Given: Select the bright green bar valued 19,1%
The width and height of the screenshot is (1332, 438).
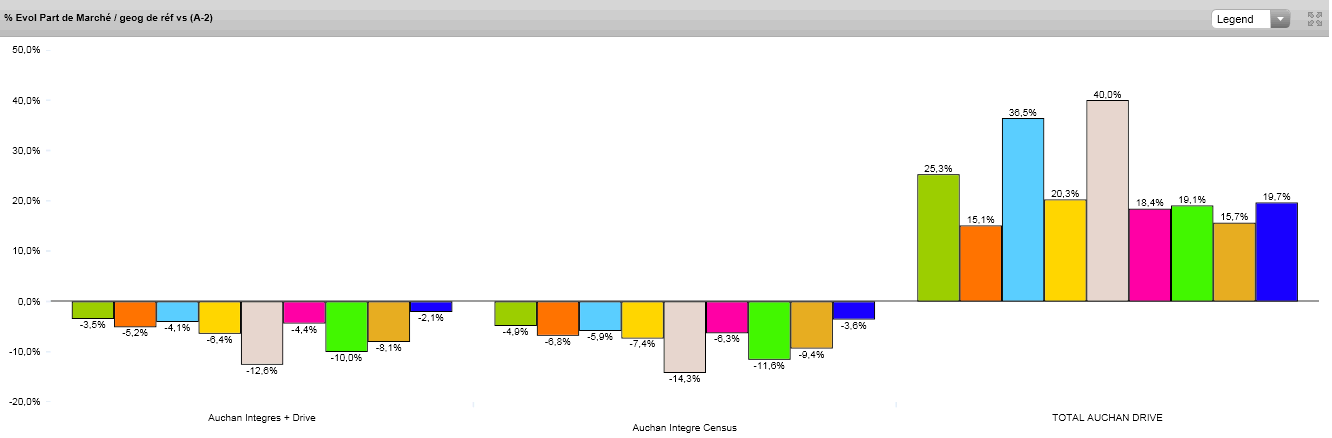Looking at the screenshot, I should click(x=1192, y=253).
